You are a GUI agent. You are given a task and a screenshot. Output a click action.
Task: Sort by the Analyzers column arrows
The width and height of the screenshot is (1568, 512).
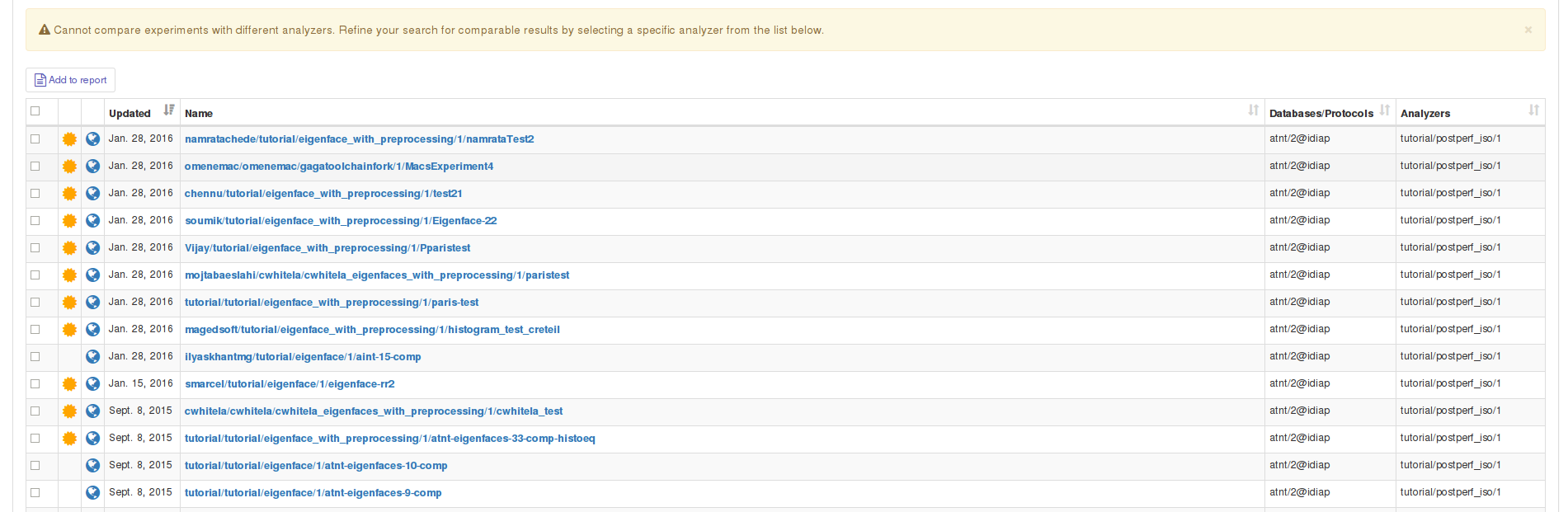[x=1533, y=110]
